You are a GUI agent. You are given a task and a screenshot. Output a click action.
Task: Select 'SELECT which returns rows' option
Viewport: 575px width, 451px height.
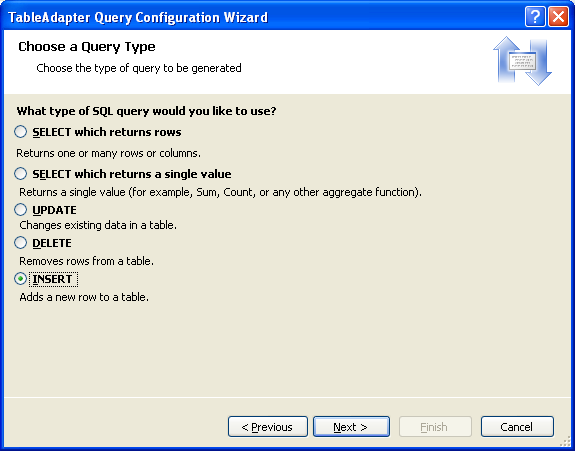pyautogui.click(x=21, y=132)
